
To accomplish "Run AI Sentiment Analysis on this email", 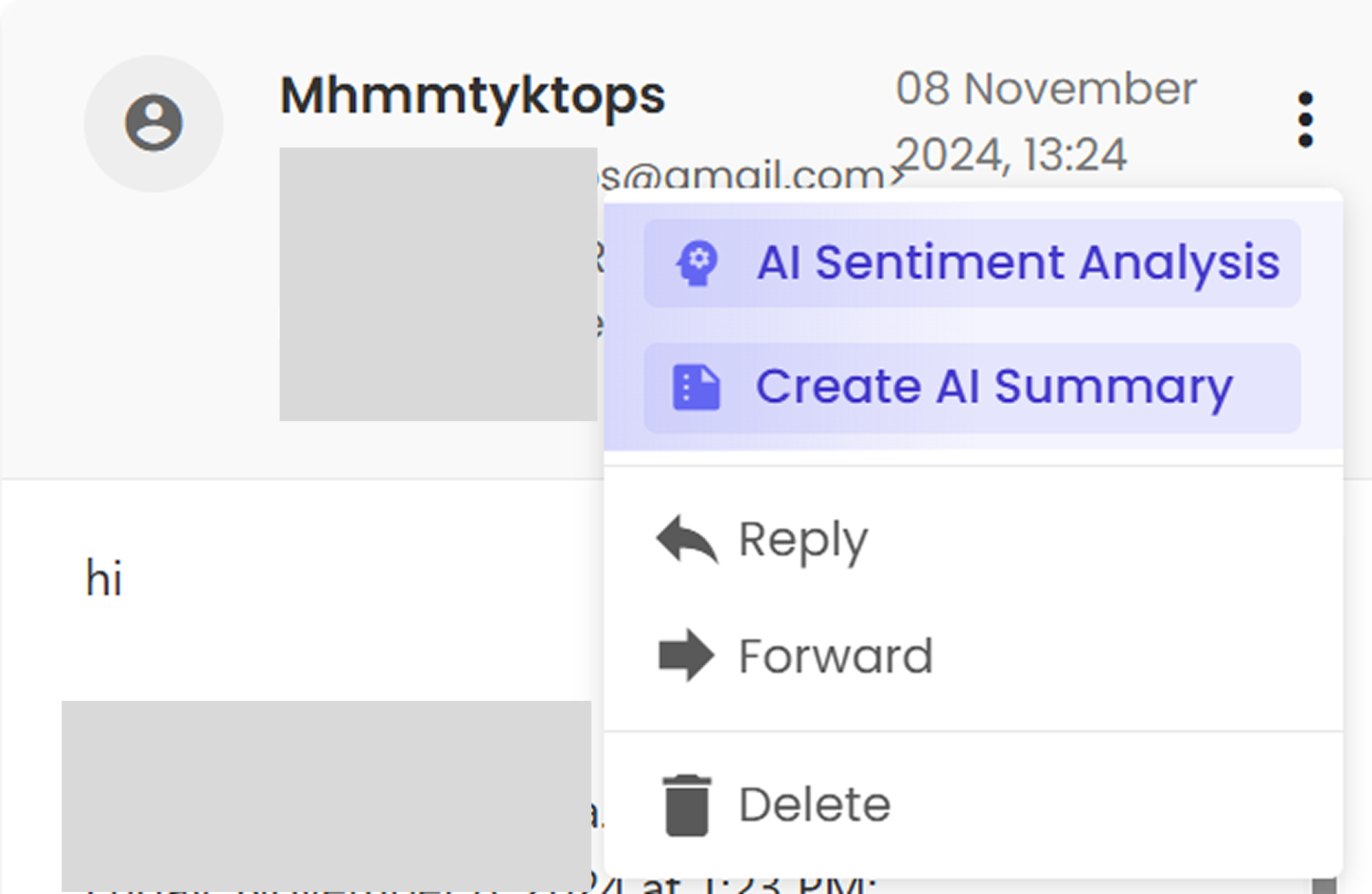I will [972, 263].
